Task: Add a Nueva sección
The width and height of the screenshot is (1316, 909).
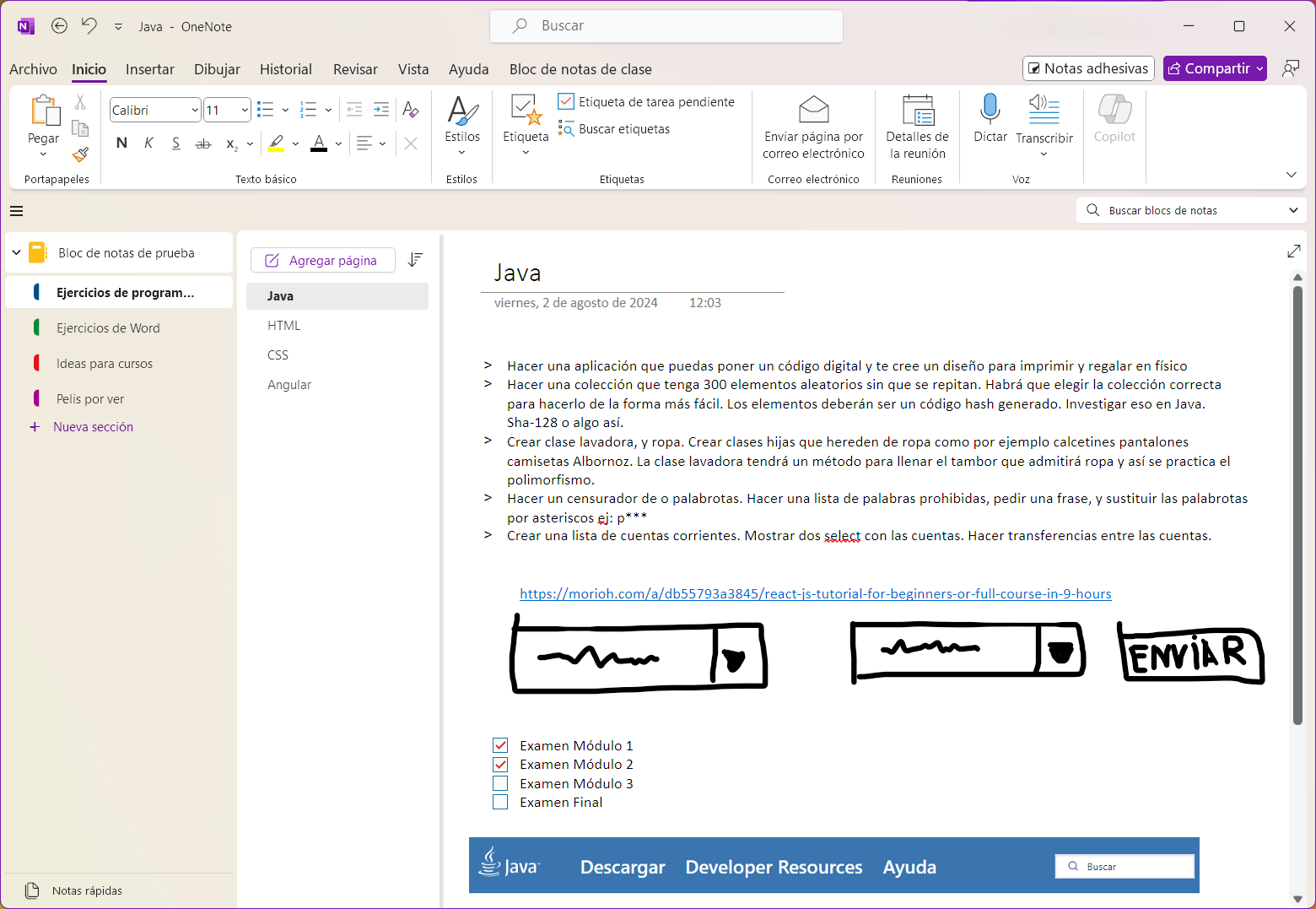Action: (83, 427)
